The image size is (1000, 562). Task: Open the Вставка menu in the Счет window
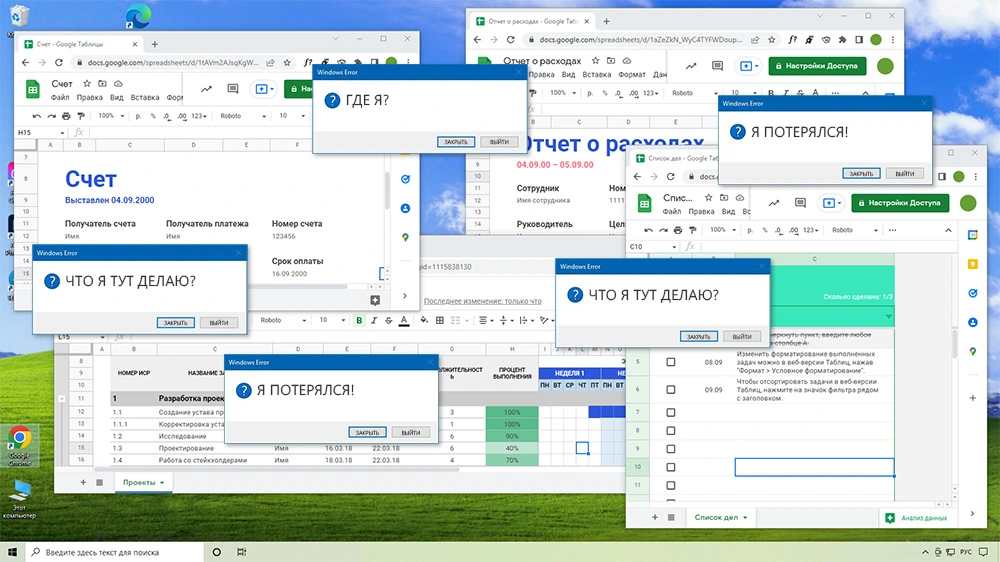145,98
